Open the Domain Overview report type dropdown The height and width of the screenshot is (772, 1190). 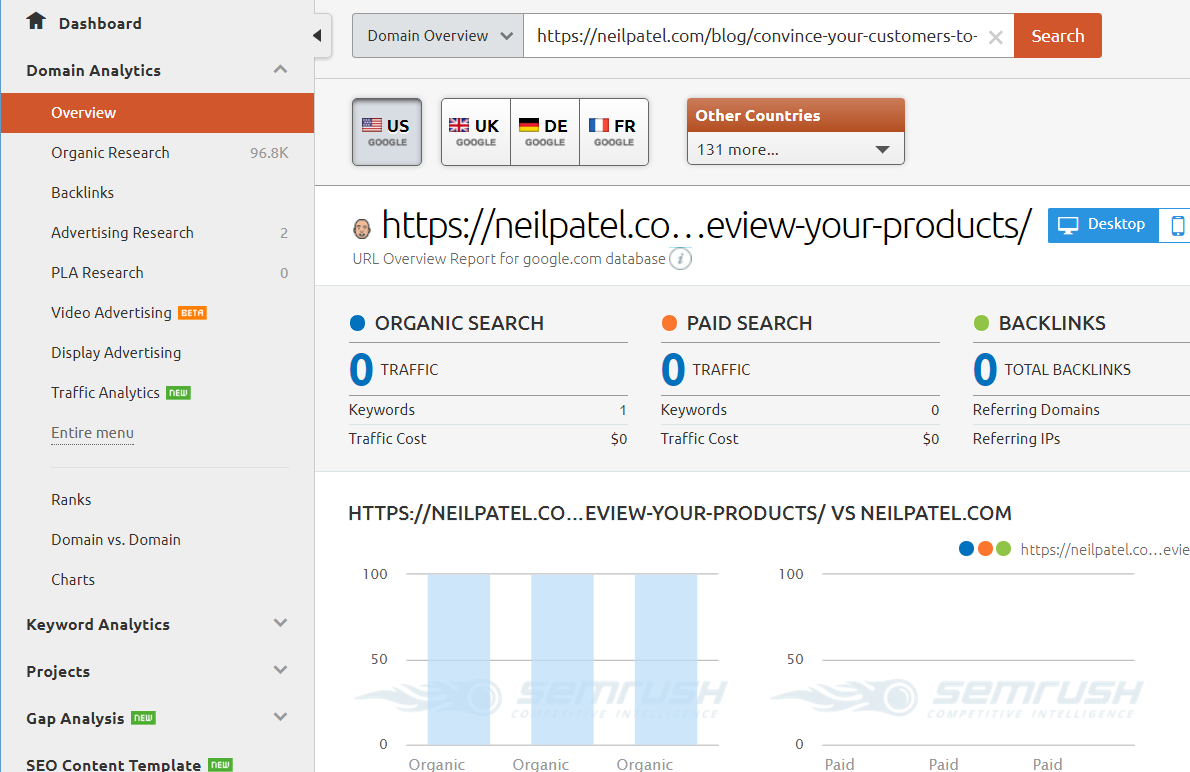[x=438, y=36]
